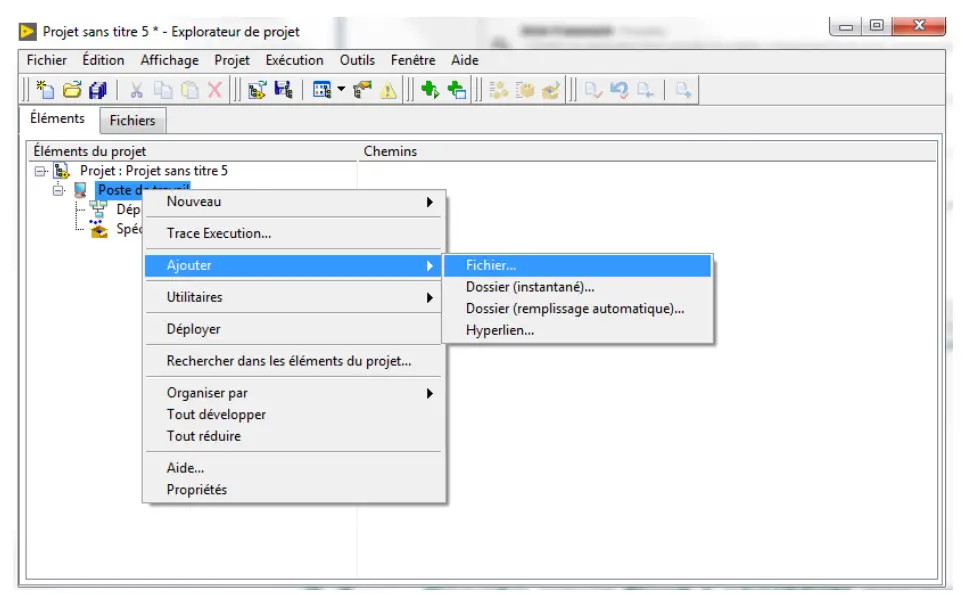
Task: Click the Paste clipboard icon
Action: pos(189,90)
